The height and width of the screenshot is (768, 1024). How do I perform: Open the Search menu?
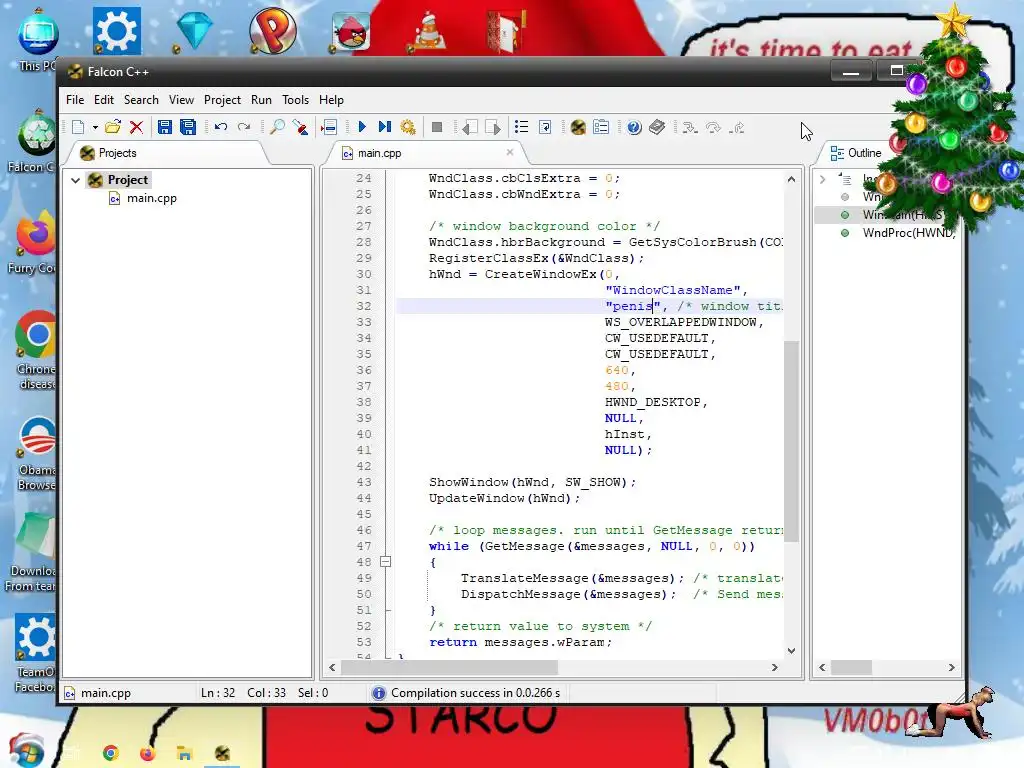(141, 100)
